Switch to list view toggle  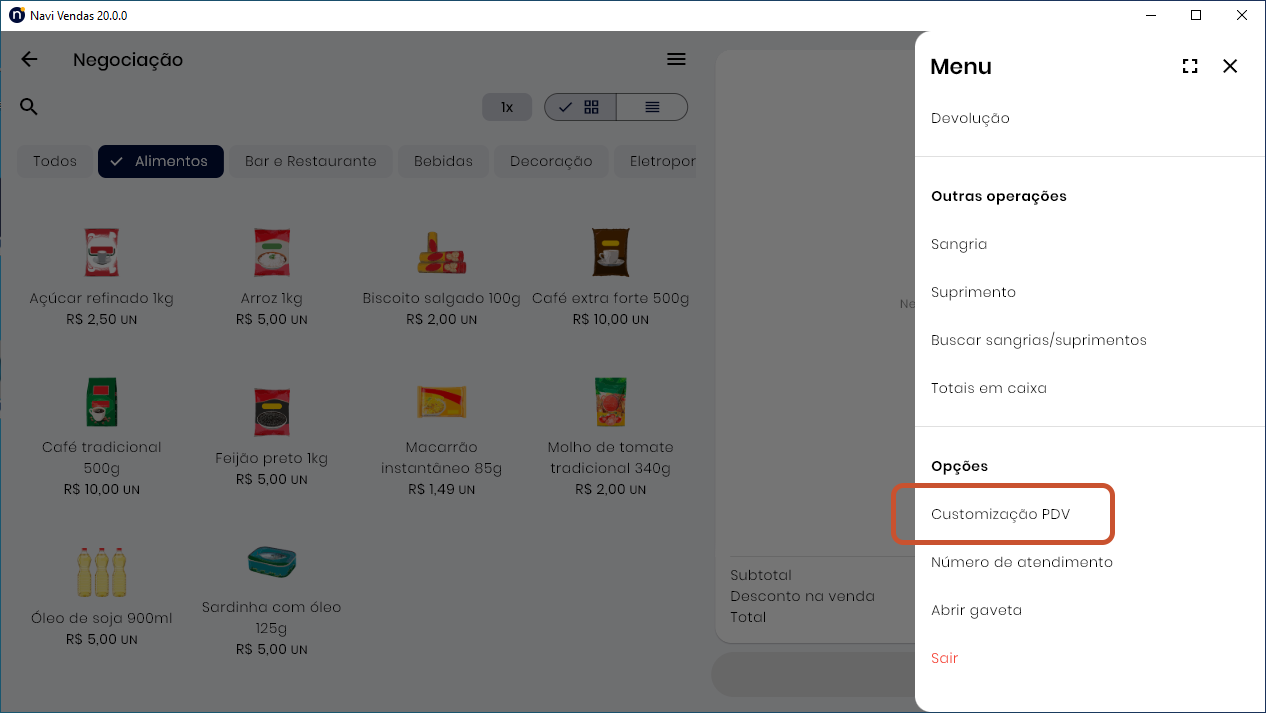pos(652,107)
